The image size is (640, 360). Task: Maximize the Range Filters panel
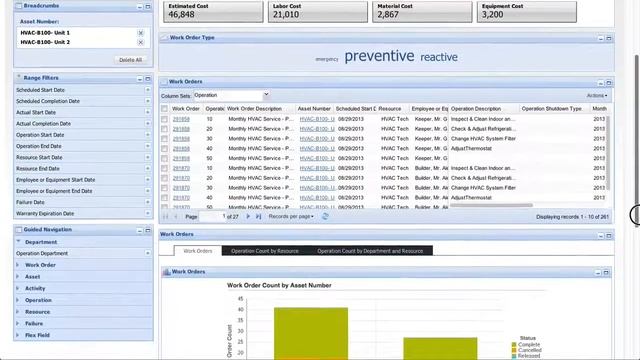(x=148, y=79)
